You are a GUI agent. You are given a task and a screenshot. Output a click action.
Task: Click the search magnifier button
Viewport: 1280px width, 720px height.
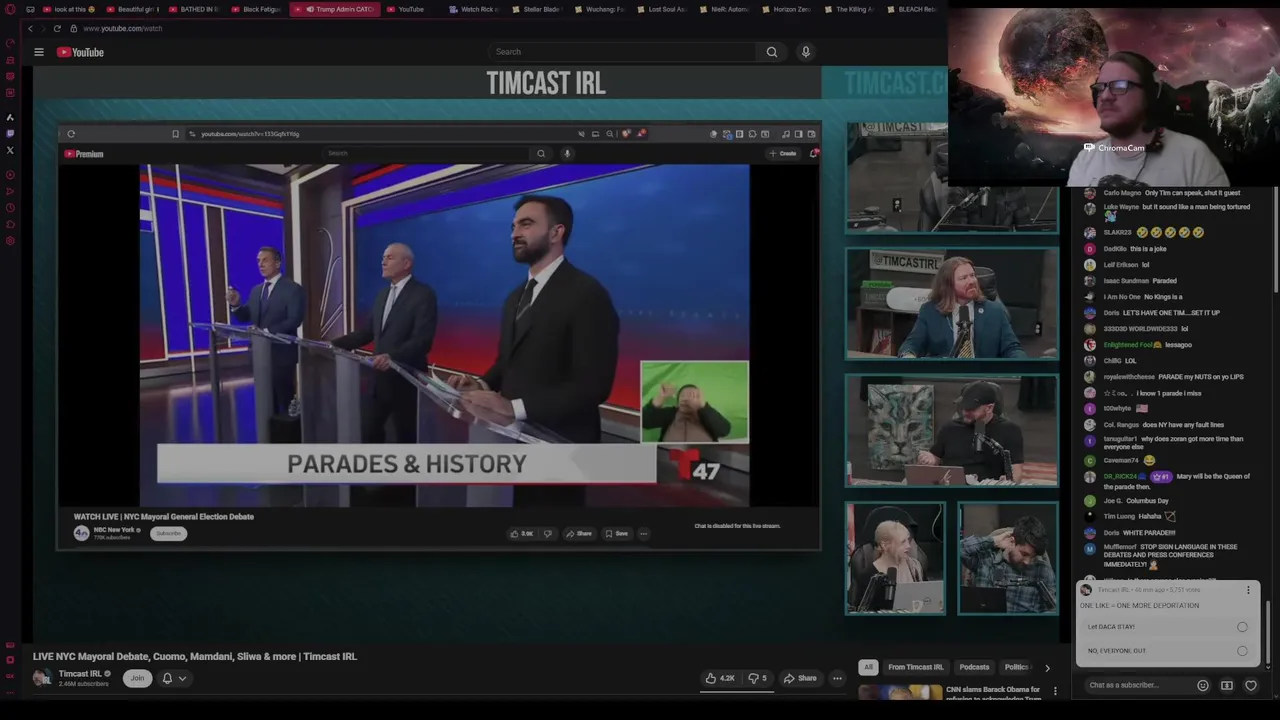click(771, 52)
